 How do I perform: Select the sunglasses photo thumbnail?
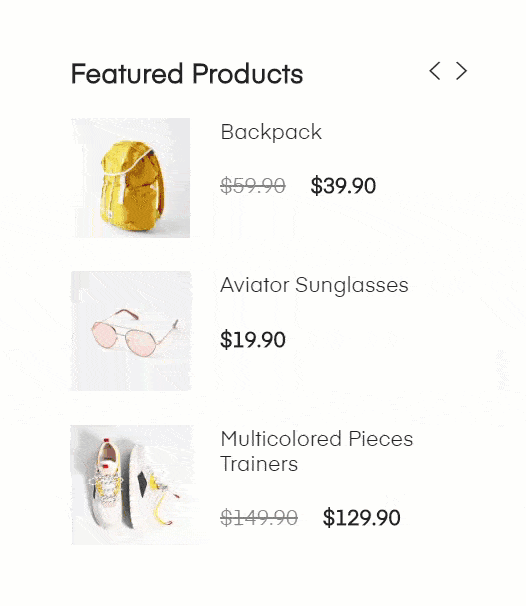(x=131, y=331)
